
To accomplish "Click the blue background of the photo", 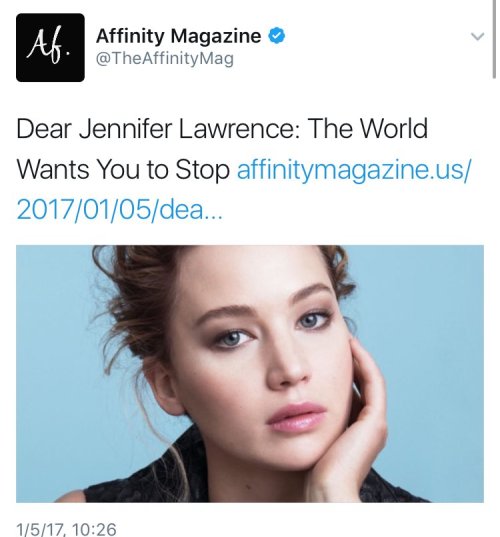I will pyautogui.click(x=428, y=342).
